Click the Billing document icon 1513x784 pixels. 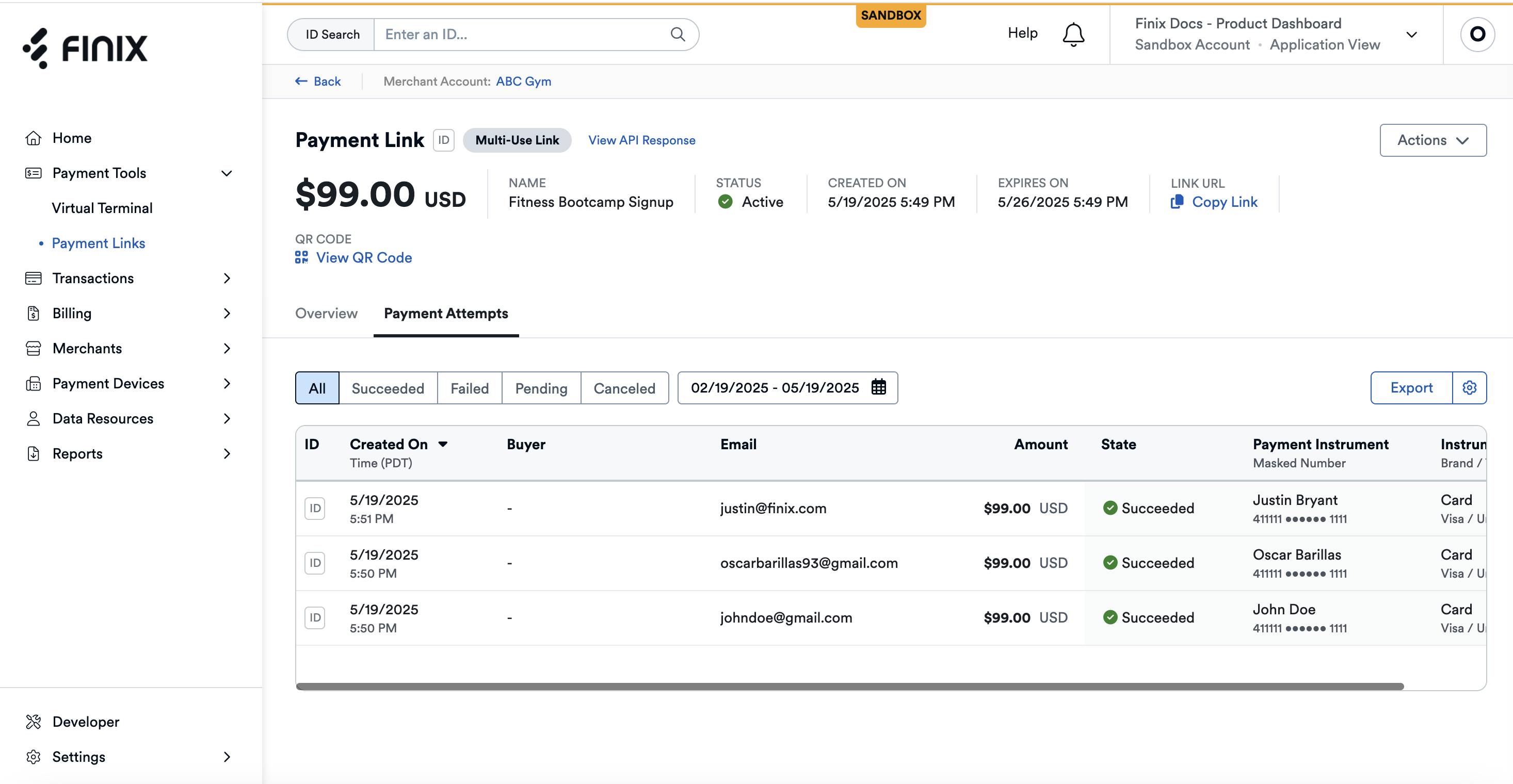[34, 314]
